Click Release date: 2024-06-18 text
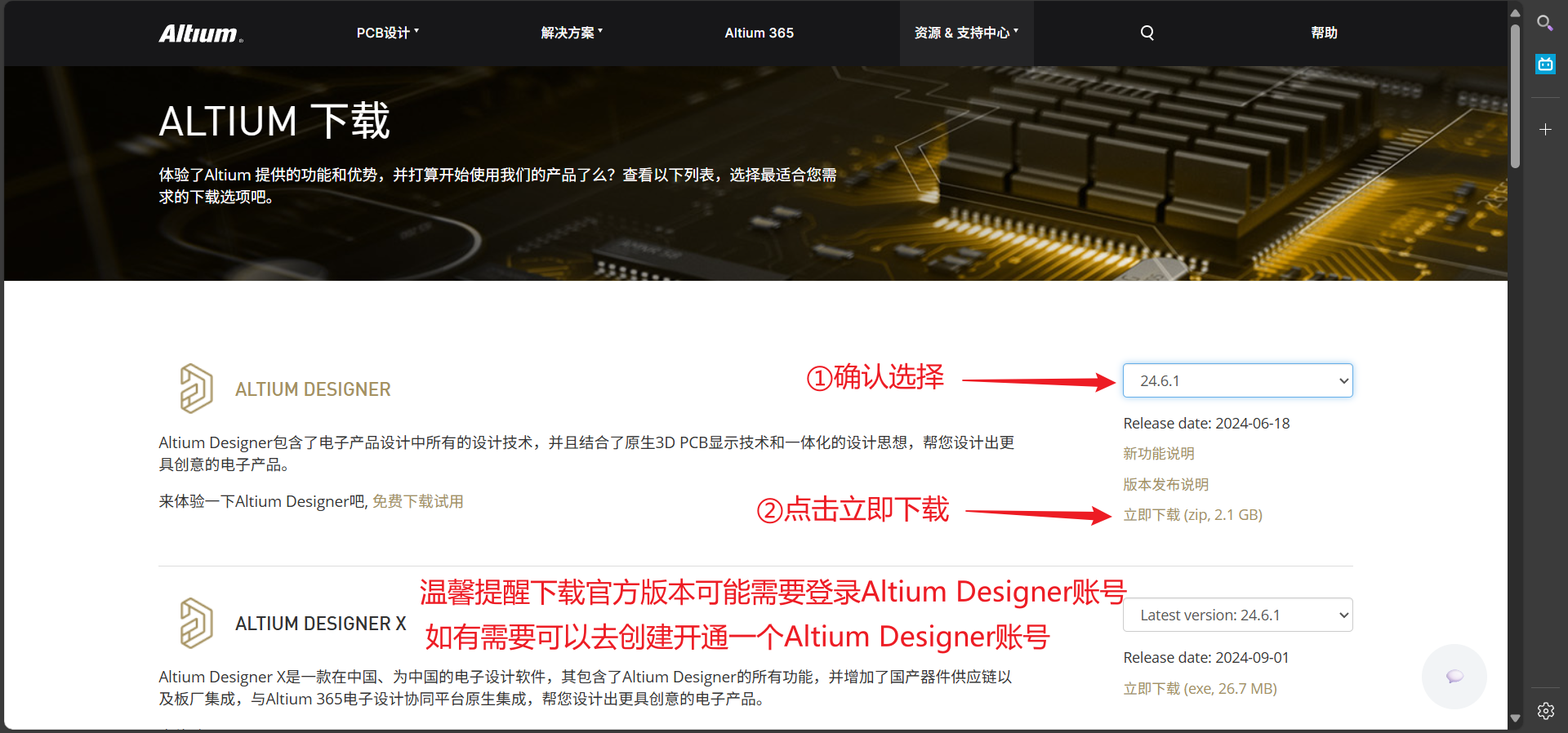The height and width of the screenshot is (733, 1568). point(1206,423)
